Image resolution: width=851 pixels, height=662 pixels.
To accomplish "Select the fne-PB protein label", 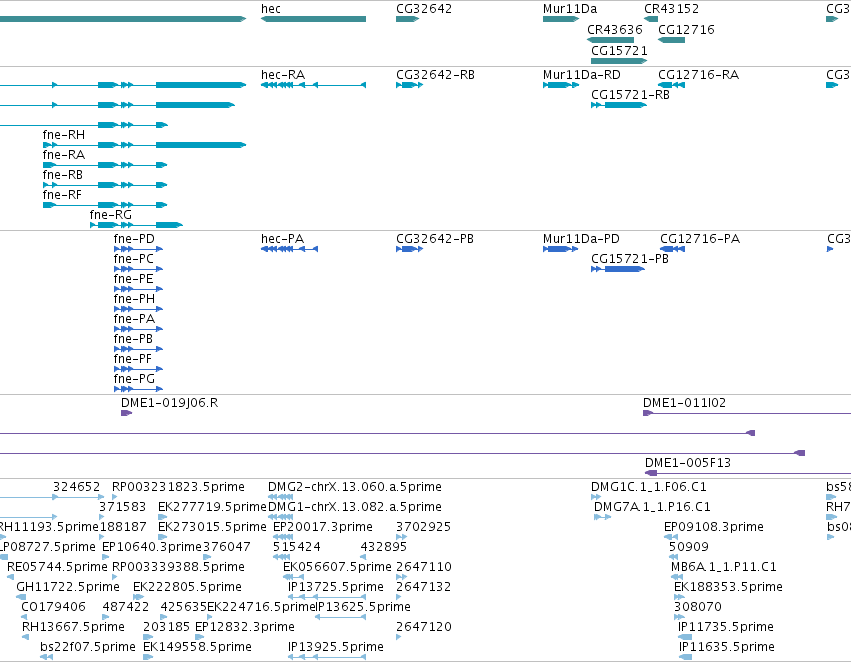I will [x=133, y=339].
